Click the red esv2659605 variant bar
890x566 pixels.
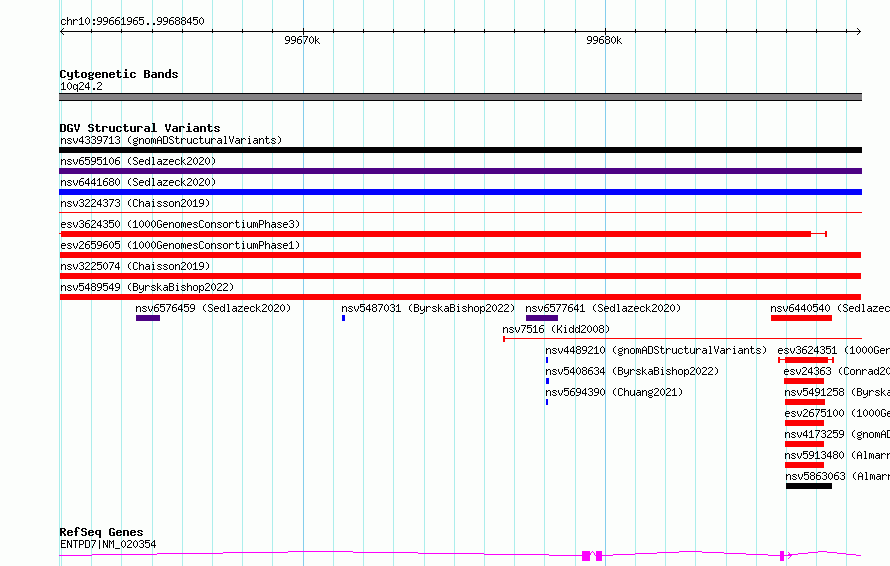(460, 255)
